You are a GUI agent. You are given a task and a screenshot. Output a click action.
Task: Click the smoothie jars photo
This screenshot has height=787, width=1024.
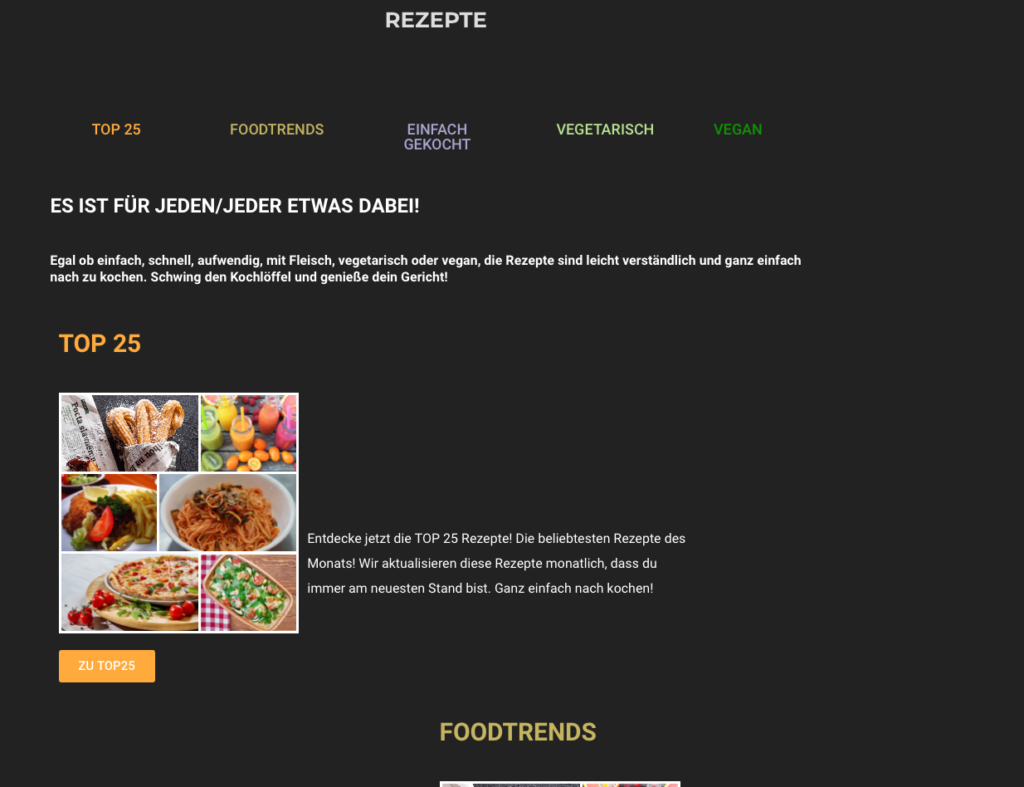[248, 433]
